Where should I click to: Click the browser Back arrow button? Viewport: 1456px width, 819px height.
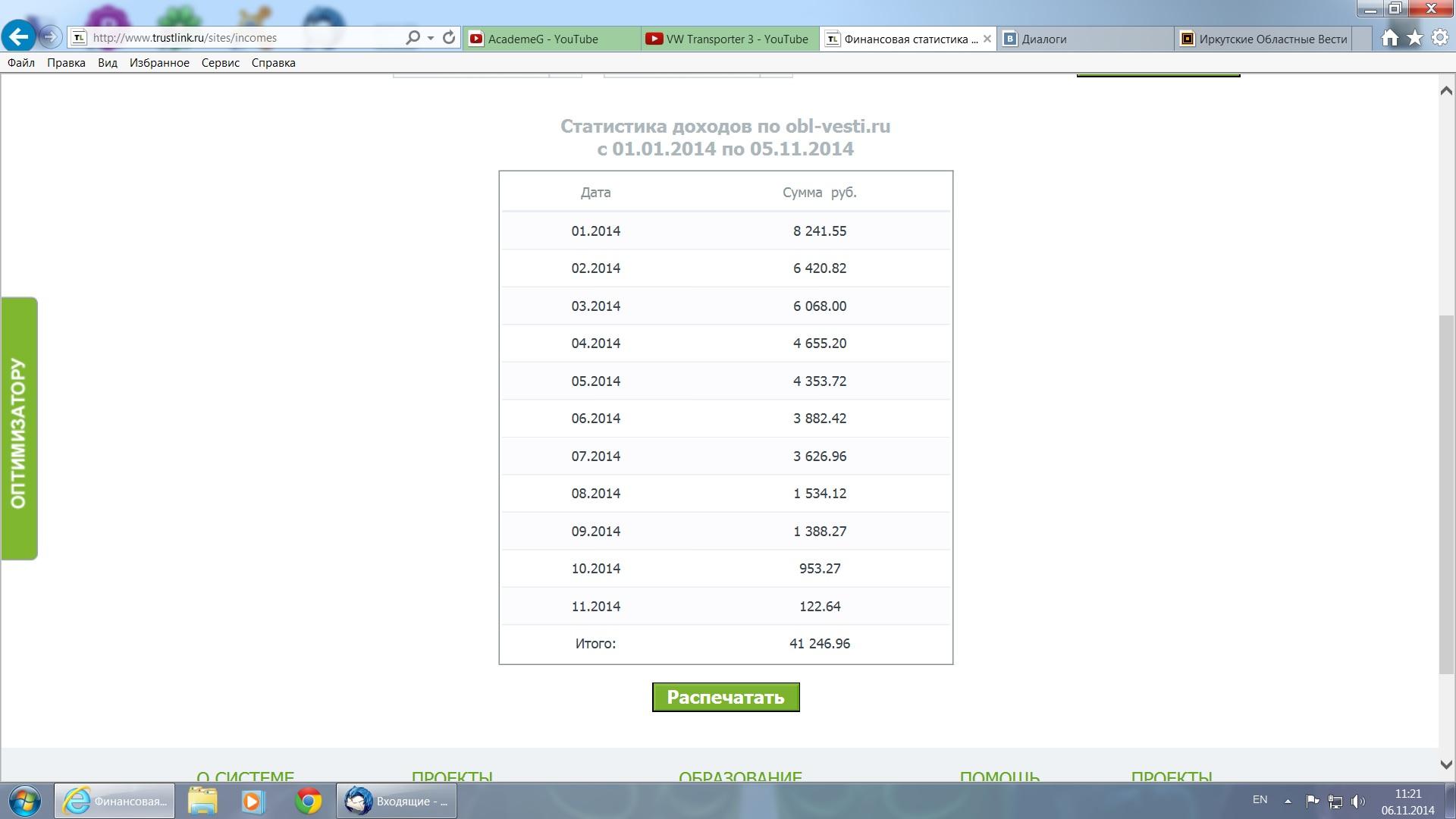[18, 36]
